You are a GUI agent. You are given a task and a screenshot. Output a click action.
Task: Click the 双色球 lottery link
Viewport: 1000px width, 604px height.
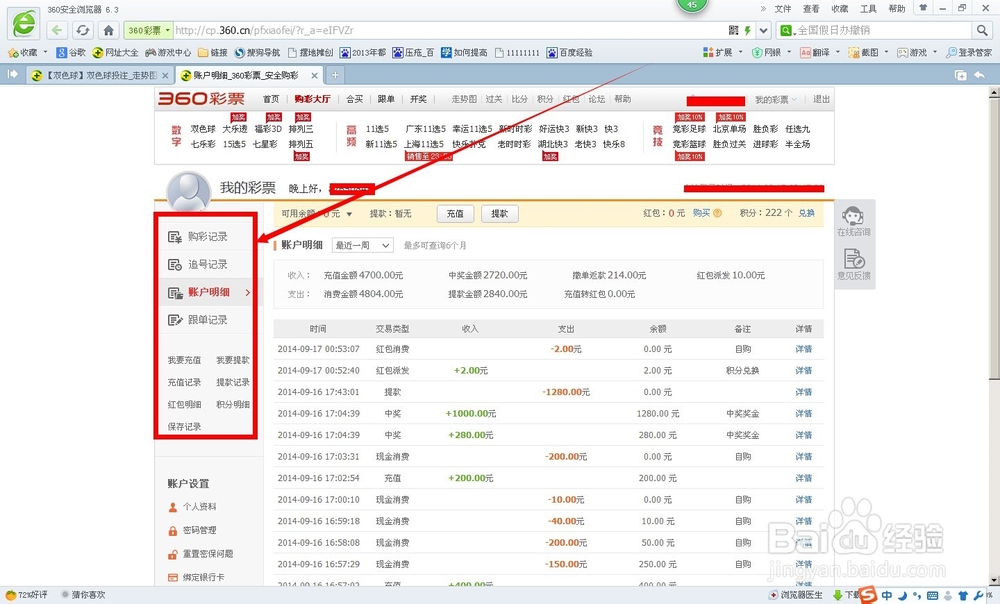click(x=203, y=129)
